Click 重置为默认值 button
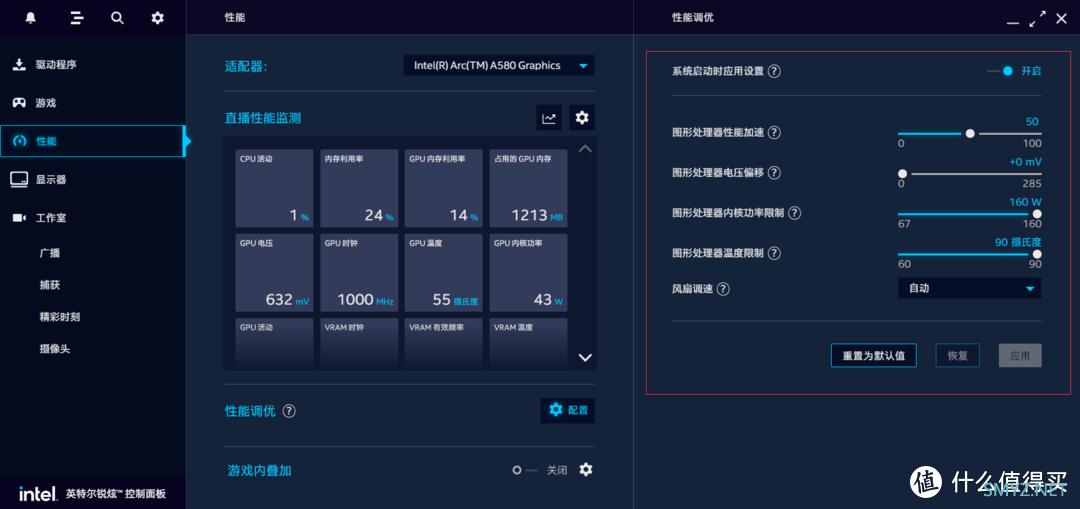Screen dimensions: 1080x509 pyautogui.click(x=873, y=355)
